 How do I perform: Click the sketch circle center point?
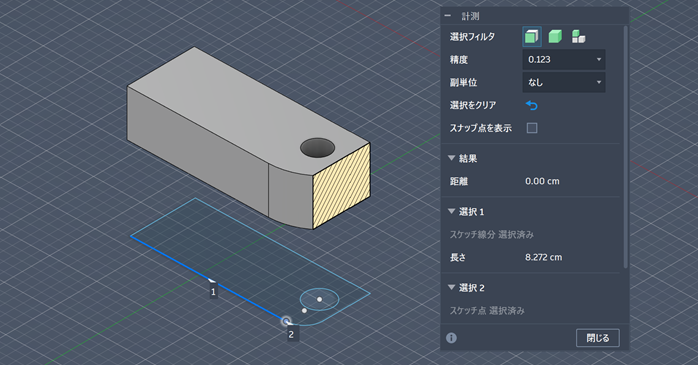click(320, 300)
